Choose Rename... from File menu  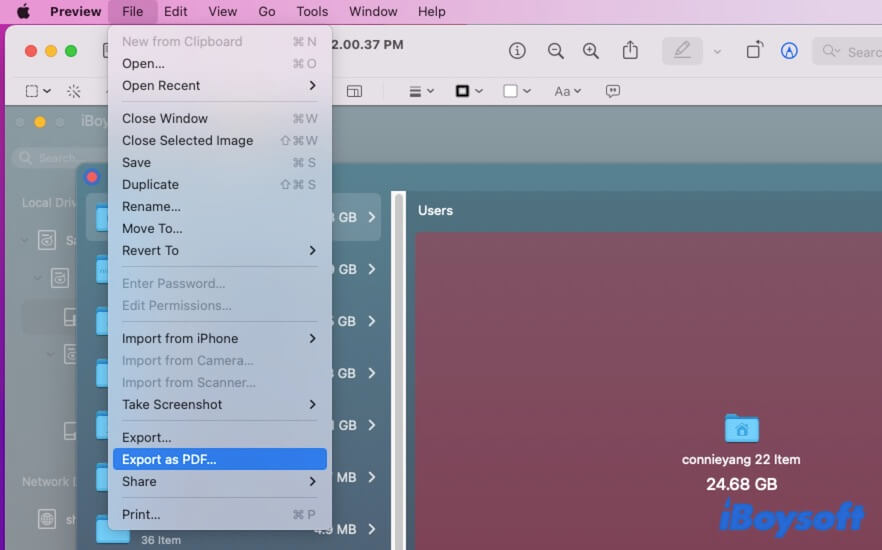[219, 206]
